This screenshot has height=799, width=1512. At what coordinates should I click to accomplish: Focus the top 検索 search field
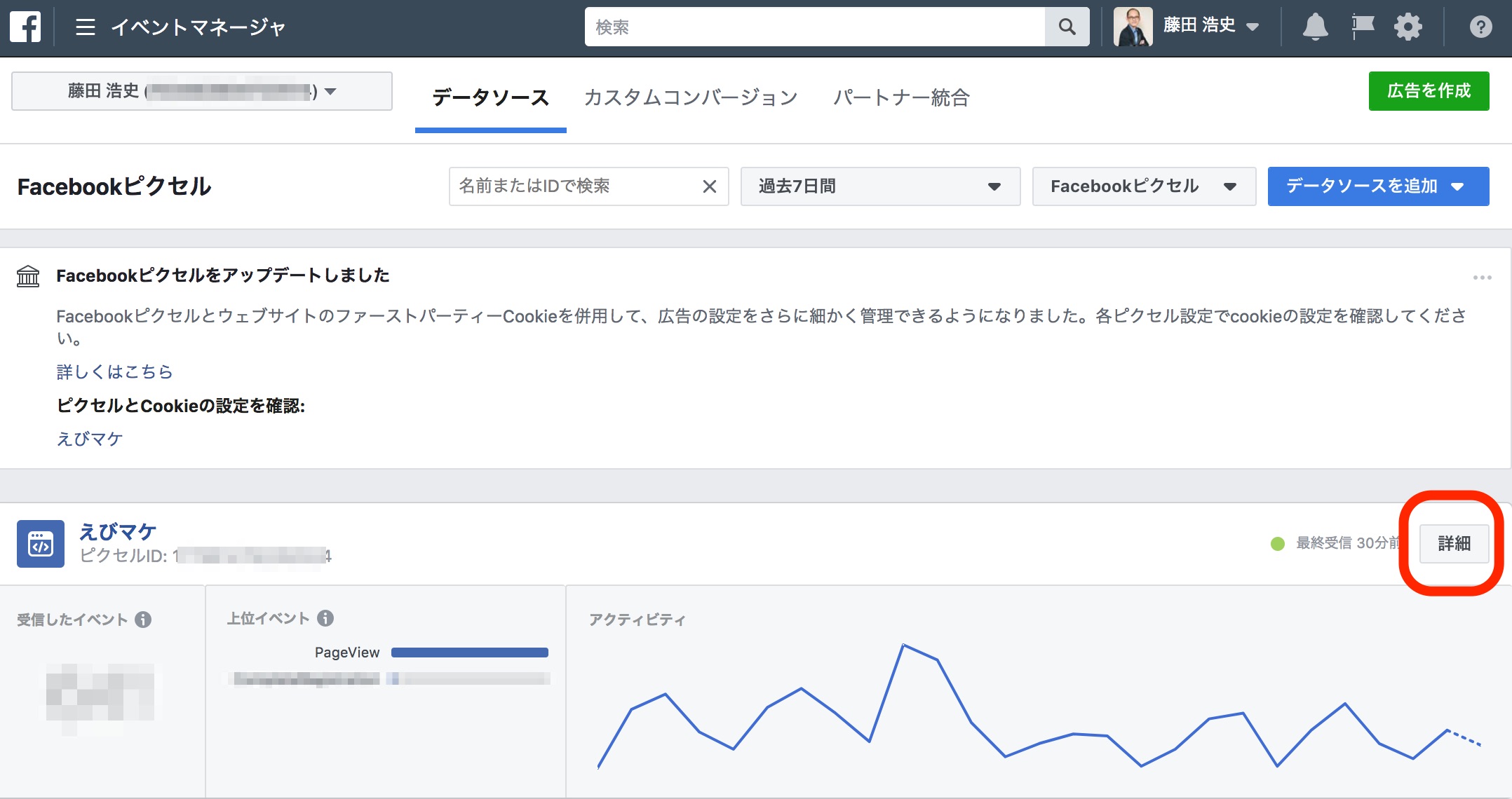coord(814,27)
